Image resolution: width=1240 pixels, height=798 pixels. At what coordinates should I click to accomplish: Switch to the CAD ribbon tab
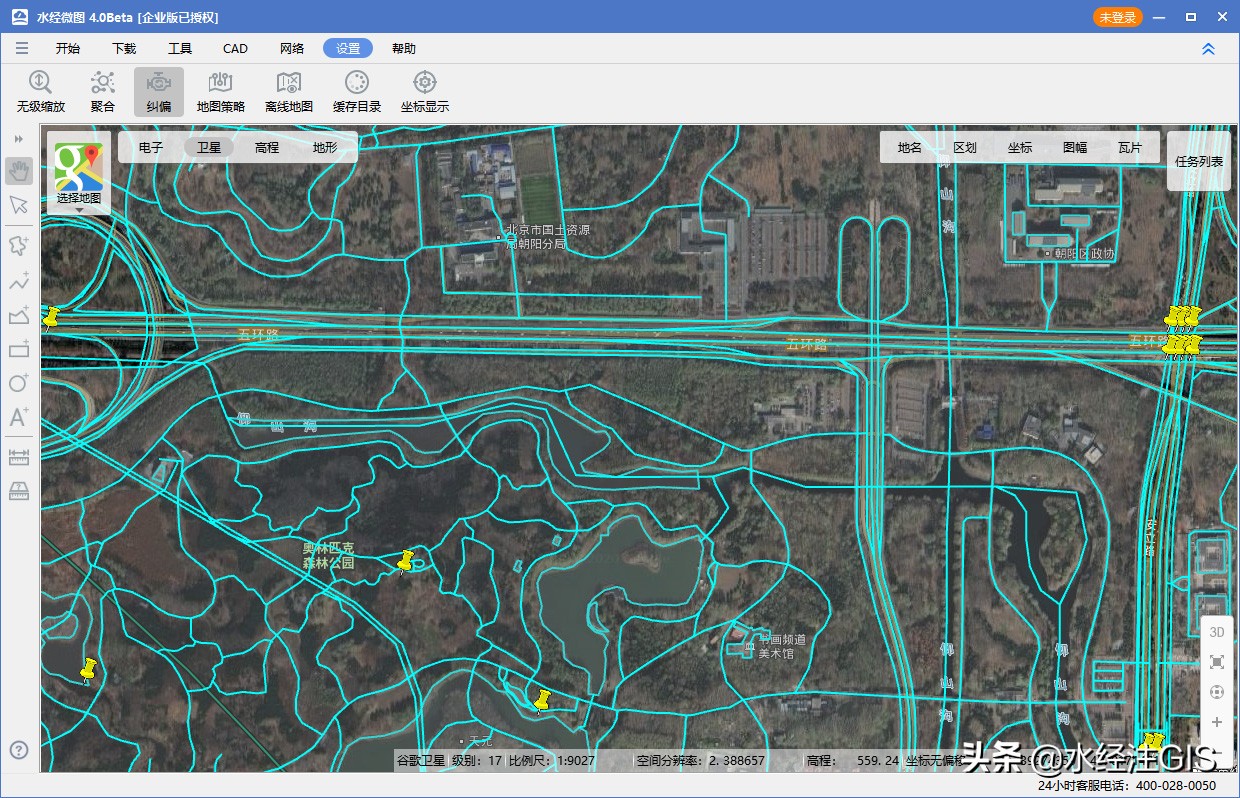(x=235, y=48)
